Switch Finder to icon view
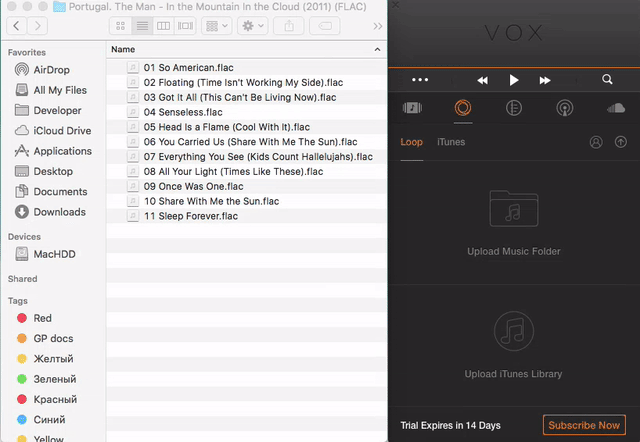640x442 pixels. (120, 26)
